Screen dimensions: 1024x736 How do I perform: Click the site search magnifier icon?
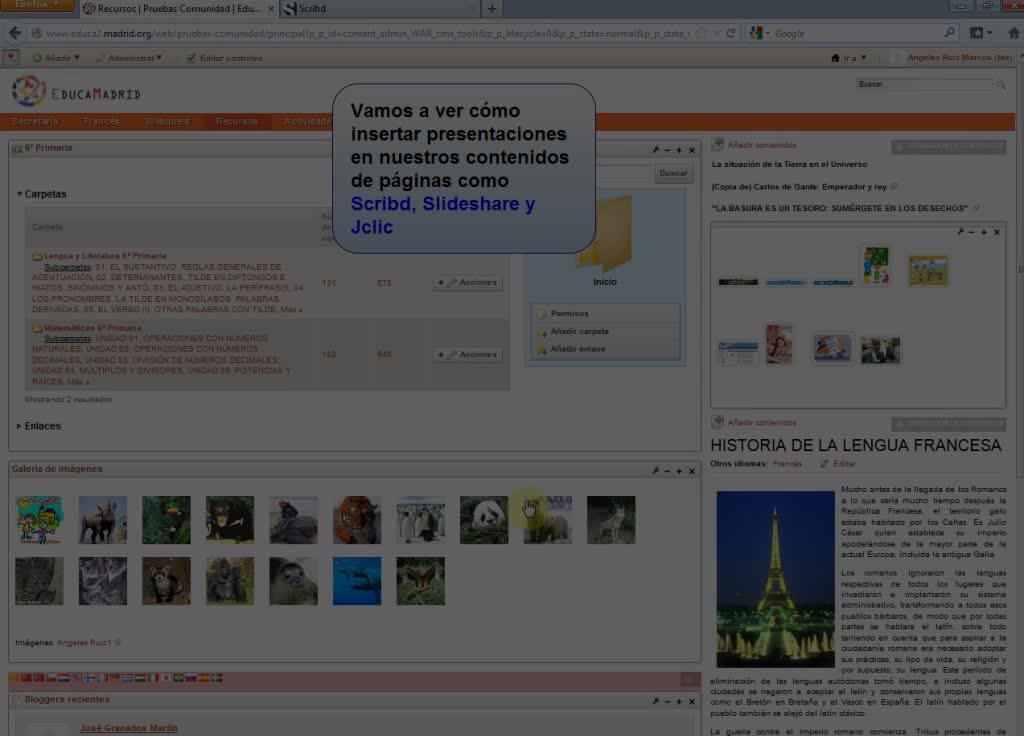[1001, 84]
